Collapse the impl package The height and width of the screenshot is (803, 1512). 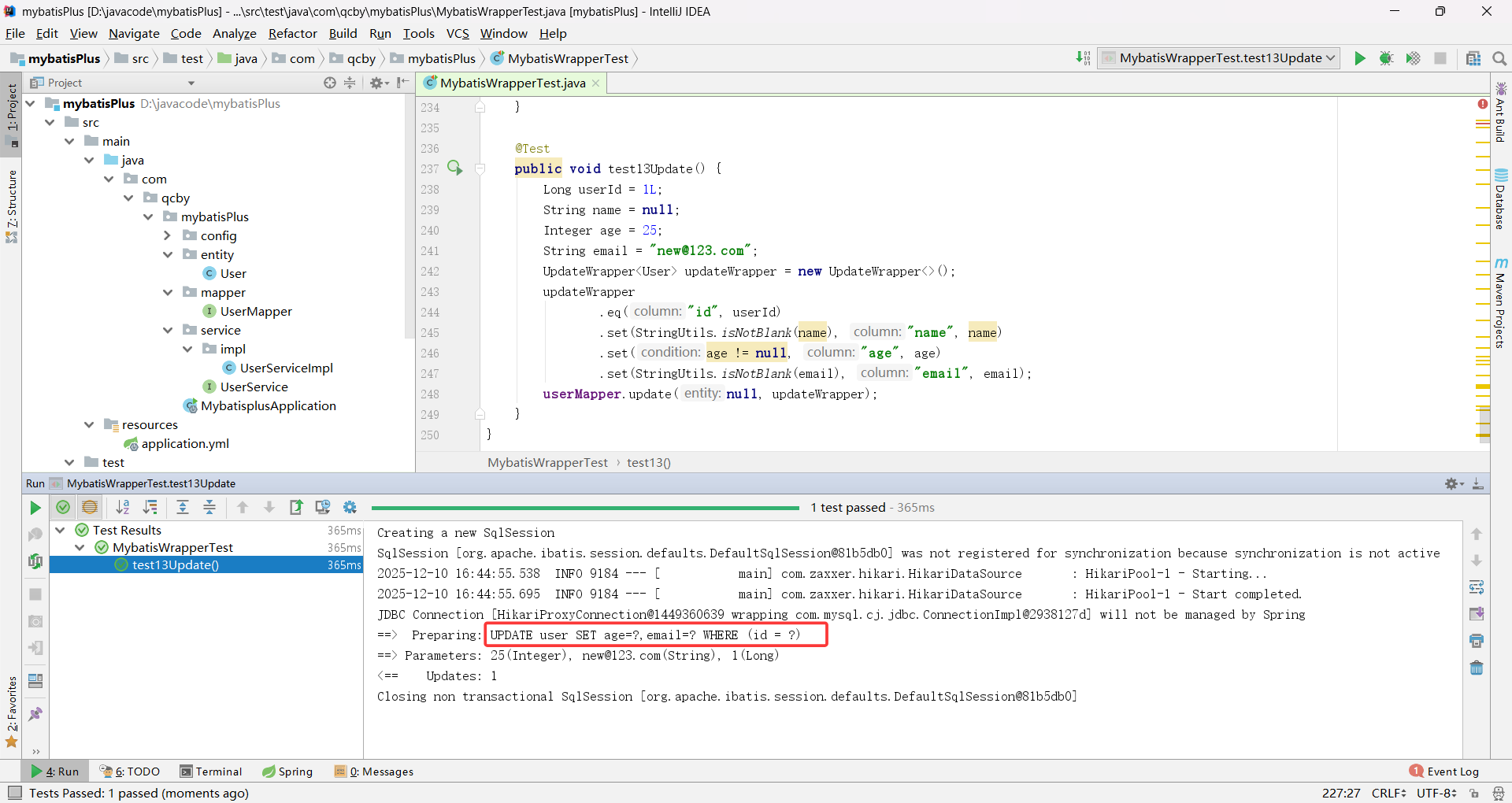(x=187, y=349)
